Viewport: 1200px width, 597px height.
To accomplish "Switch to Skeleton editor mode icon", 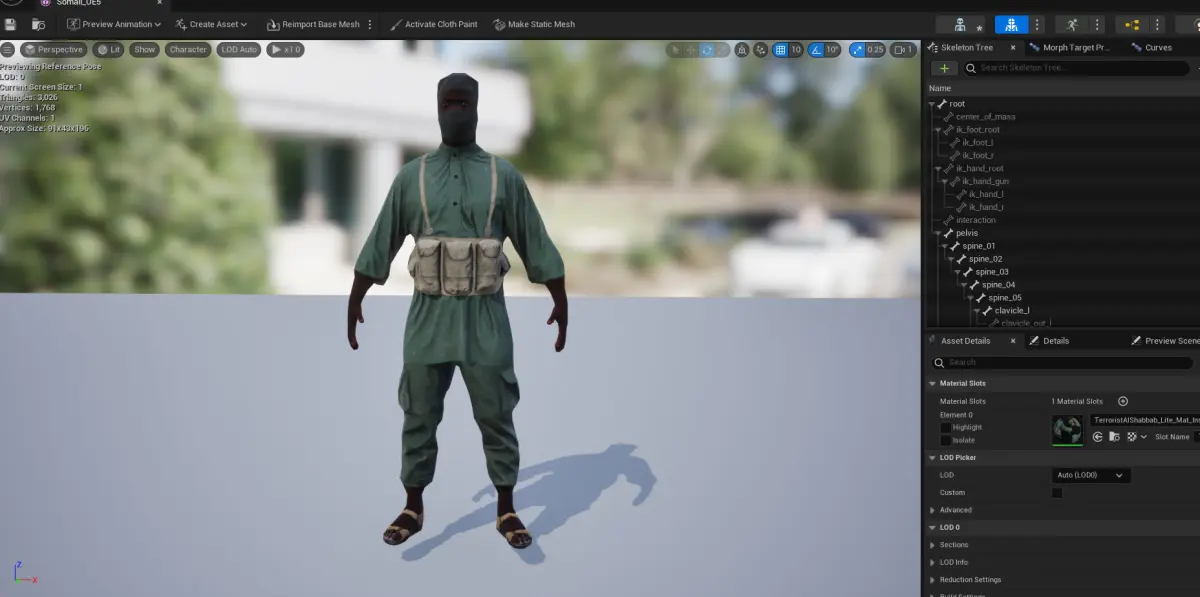I will (x=960, y=24).
